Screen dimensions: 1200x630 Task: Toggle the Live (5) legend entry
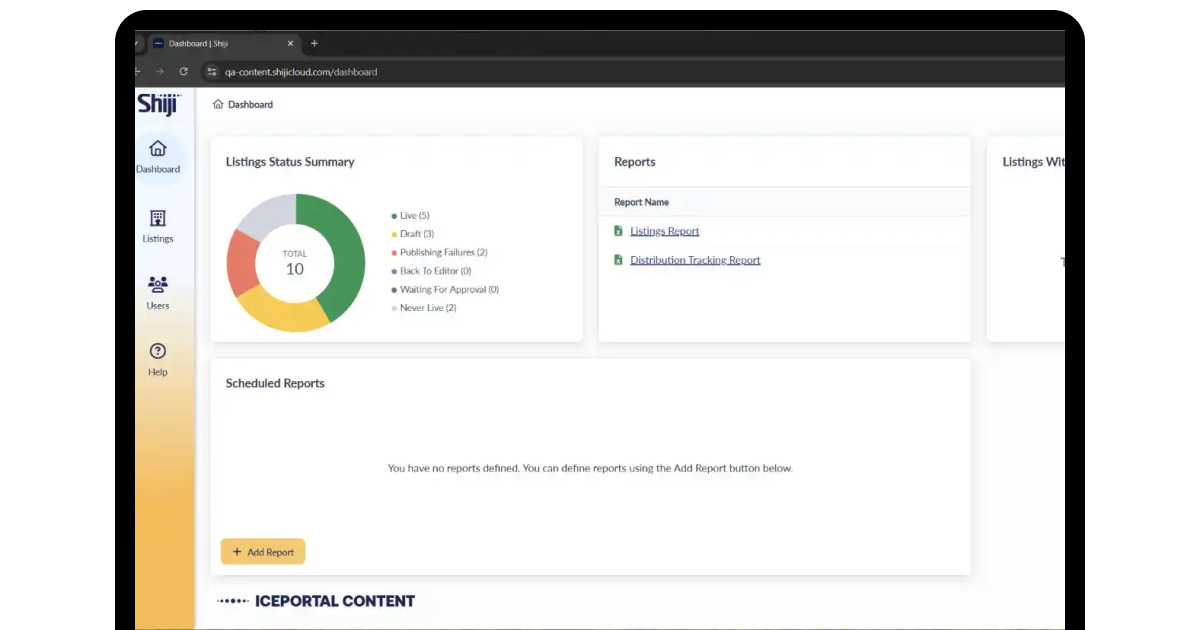point(410,216)
